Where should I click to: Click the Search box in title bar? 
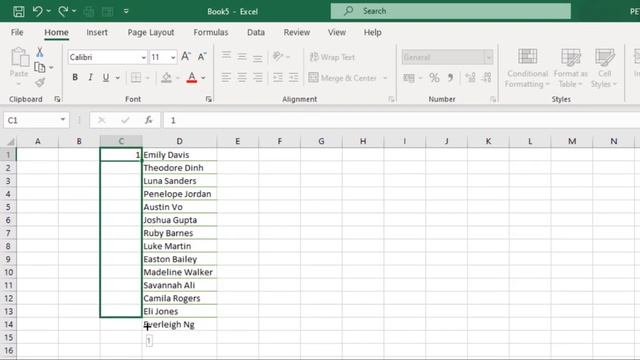pyautogui.click(x=451, y=11)
